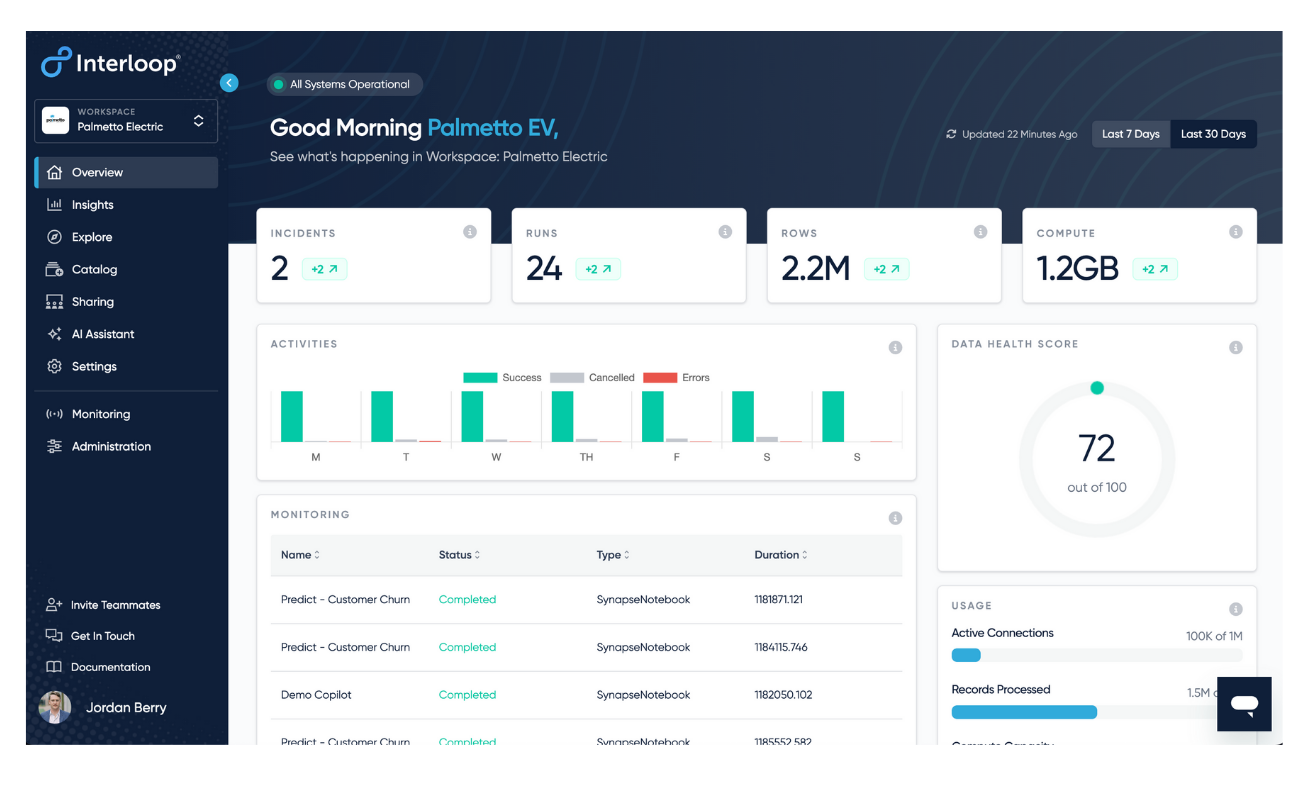Toggle the Success legend swatch
This screenshot has width=1314, height=789.
pos(480,378)
